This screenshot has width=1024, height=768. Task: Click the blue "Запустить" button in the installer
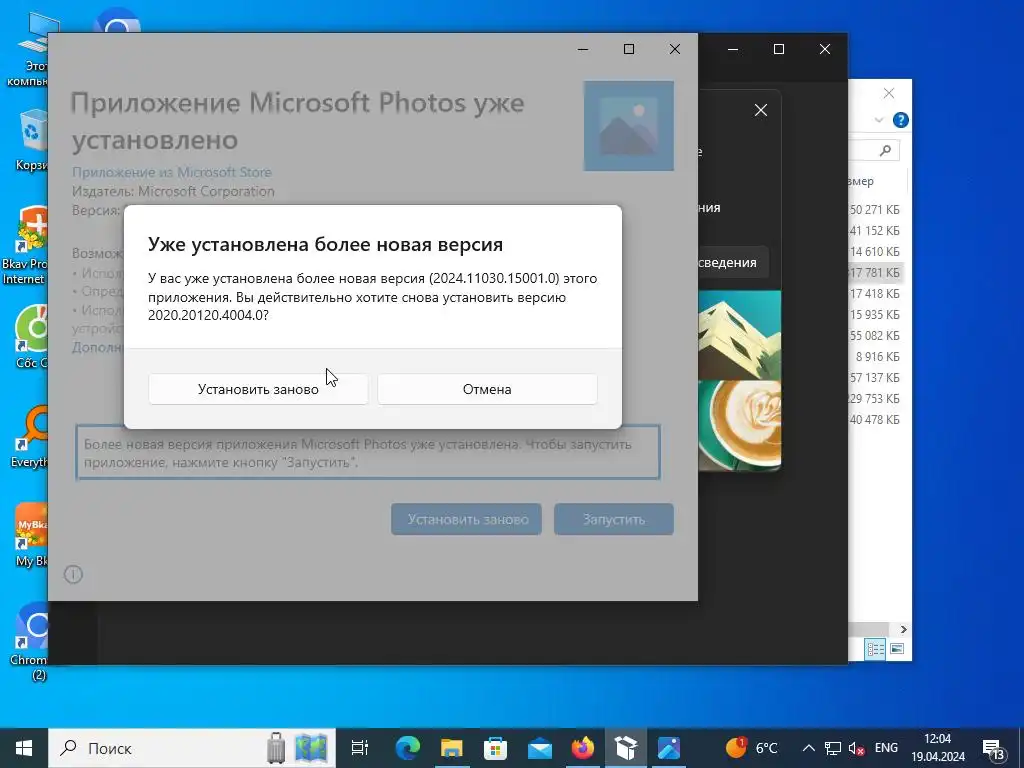pyautogui.click(x=614, y=519)
